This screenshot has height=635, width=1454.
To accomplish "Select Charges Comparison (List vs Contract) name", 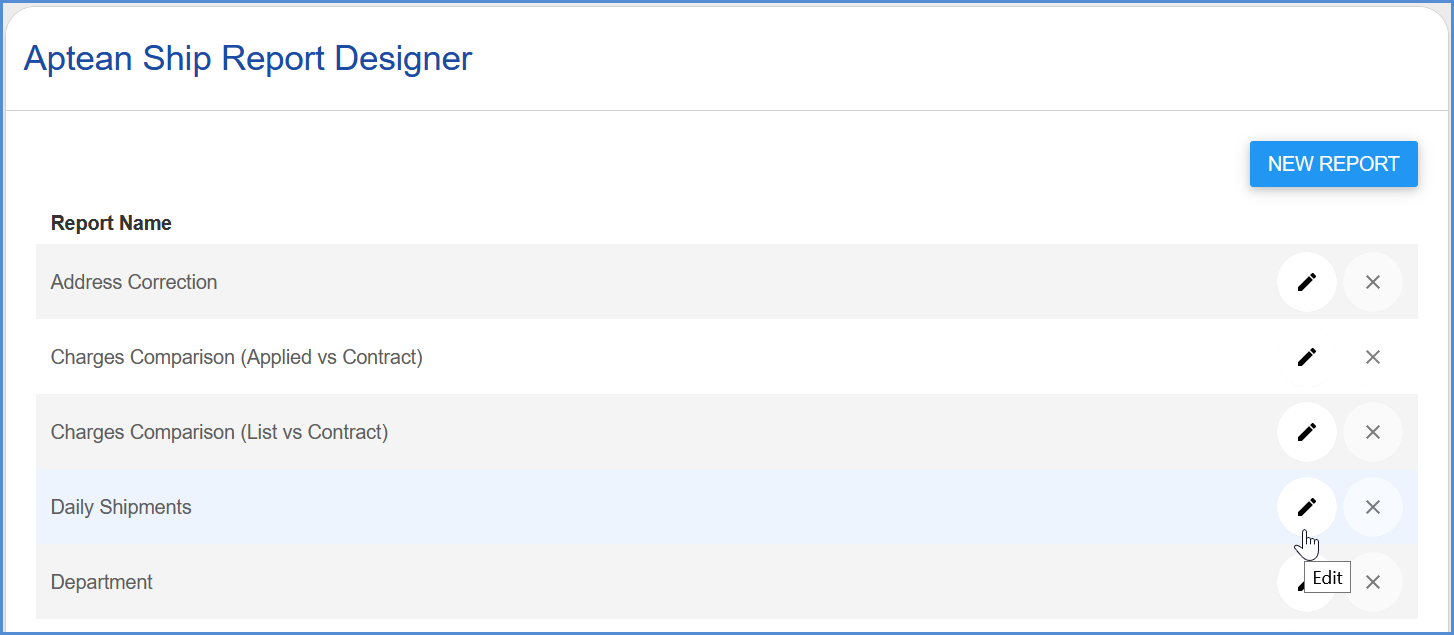I will click(x=219, y=432).
